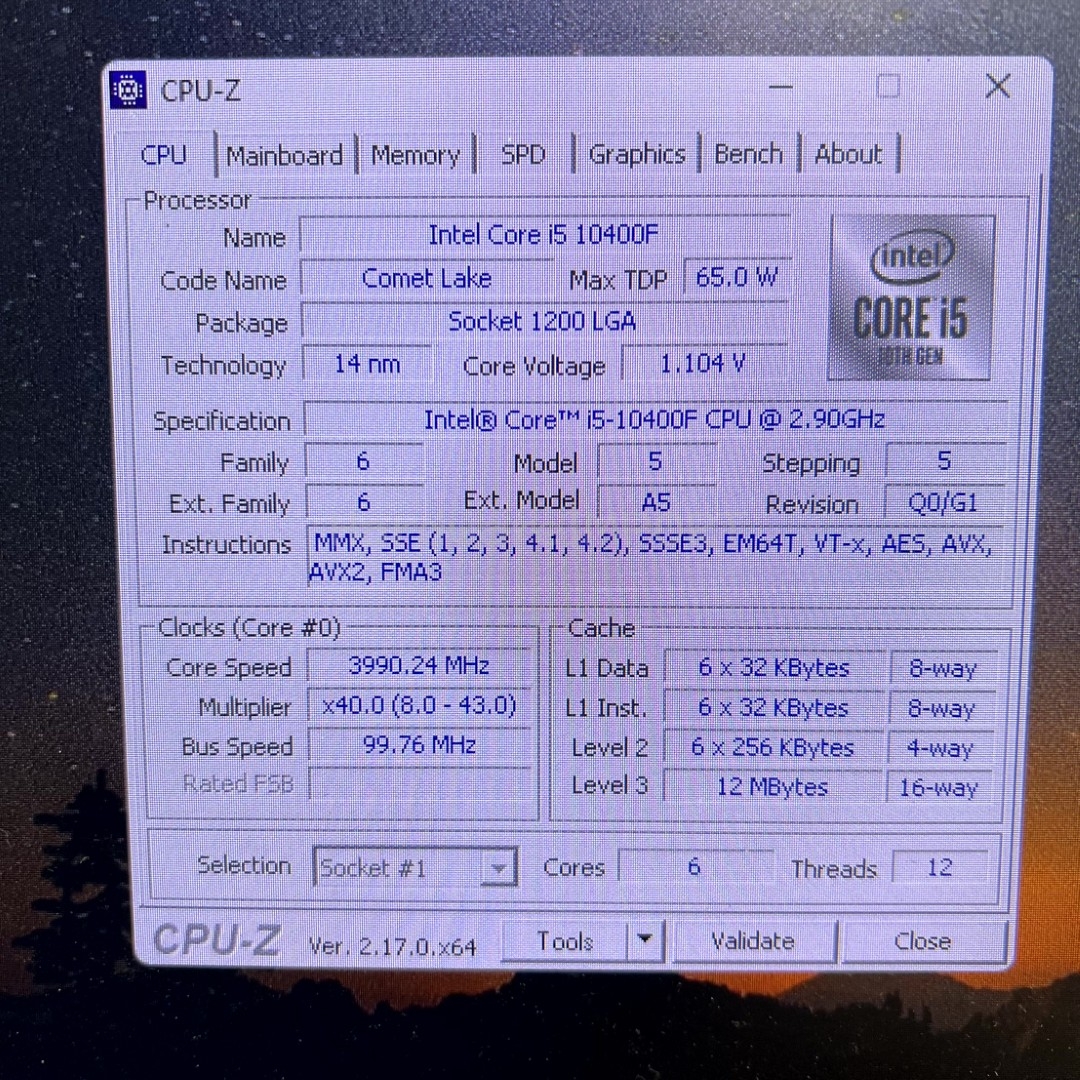Click the Intel Core i5 logo badge
The height and width of the screenshot is (1080, 1080).
click(910, 298)
